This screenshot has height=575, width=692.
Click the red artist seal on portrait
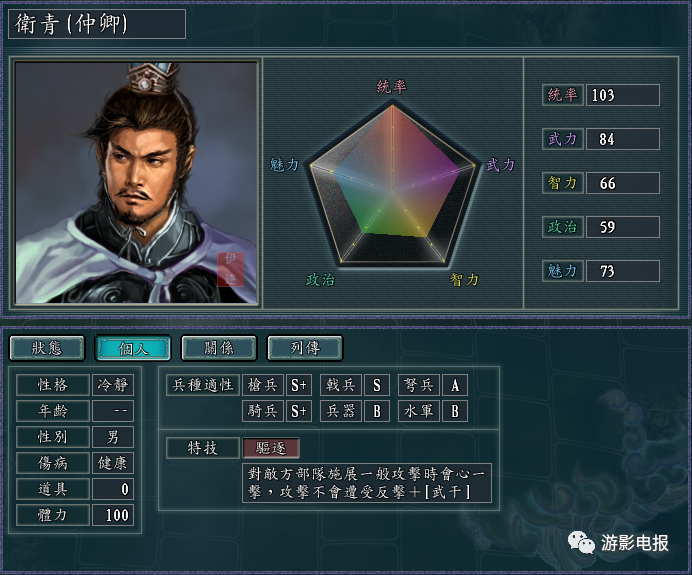click(x=230, y=269)
